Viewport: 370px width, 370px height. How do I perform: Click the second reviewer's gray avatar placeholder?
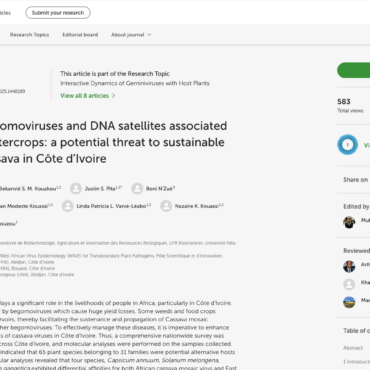pyautogui.click(x=349, y=284)
